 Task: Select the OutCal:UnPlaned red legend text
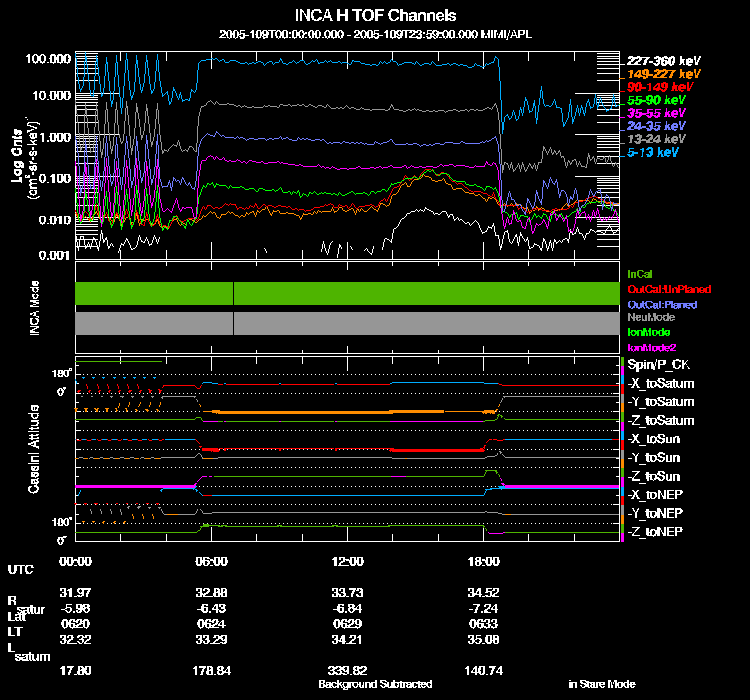669,289
